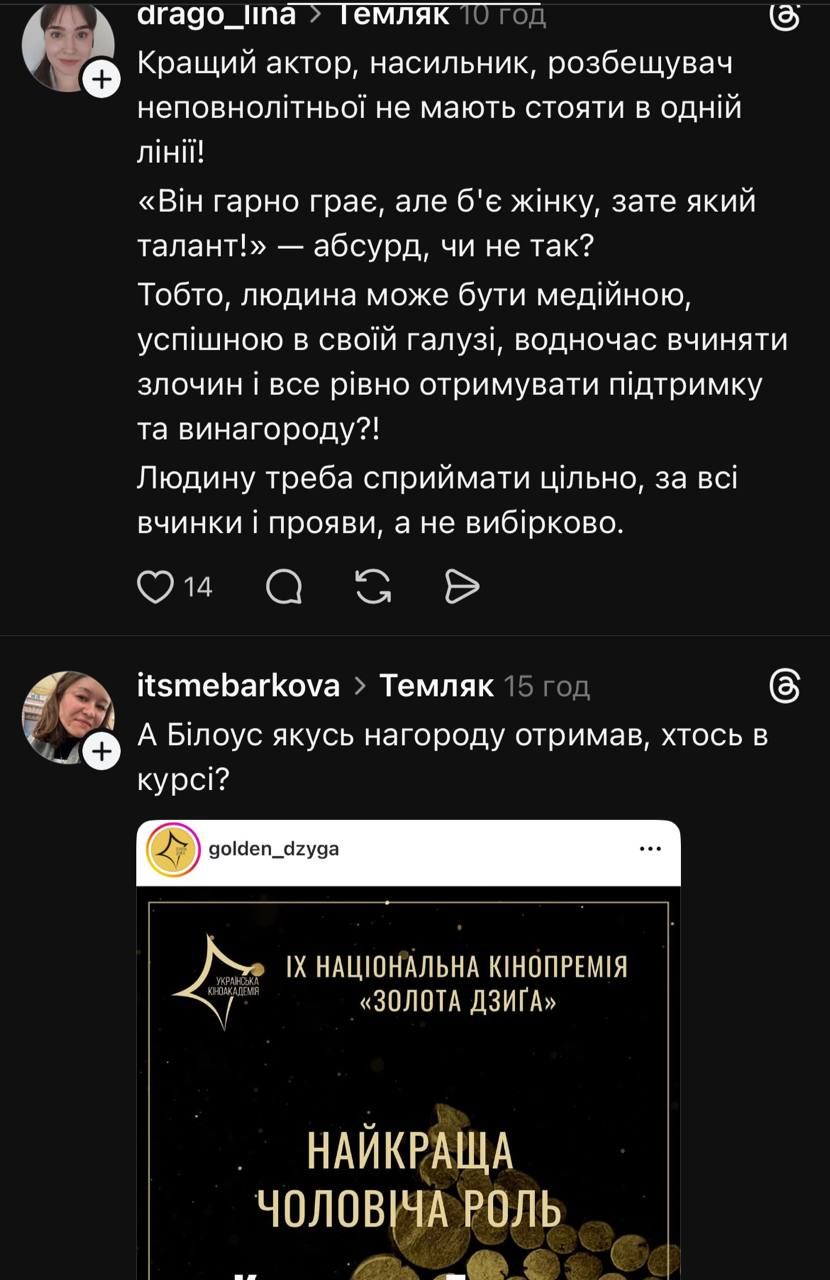Viewport: 830px width, 1280px height.
Task: Share drago_lina's post via send icon
Action: pyautogui.click(x=462, y=587)
